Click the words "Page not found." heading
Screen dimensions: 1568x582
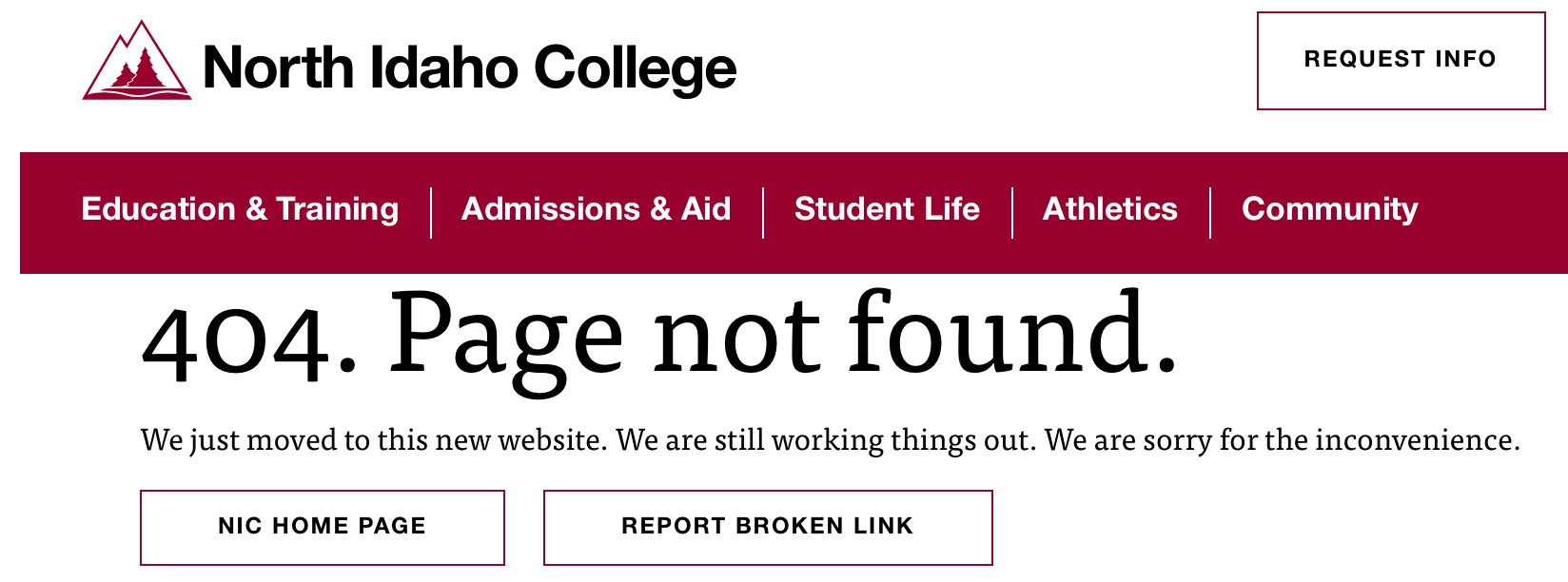coord(782,333)
